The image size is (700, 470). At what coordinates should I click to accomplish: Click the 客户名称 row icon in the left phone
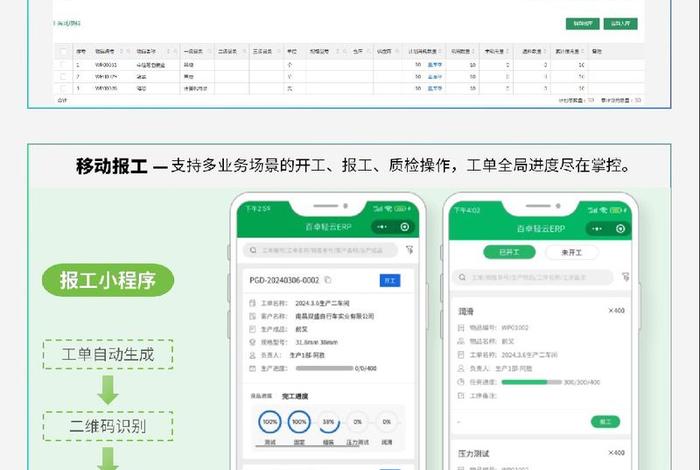point(252,316)
